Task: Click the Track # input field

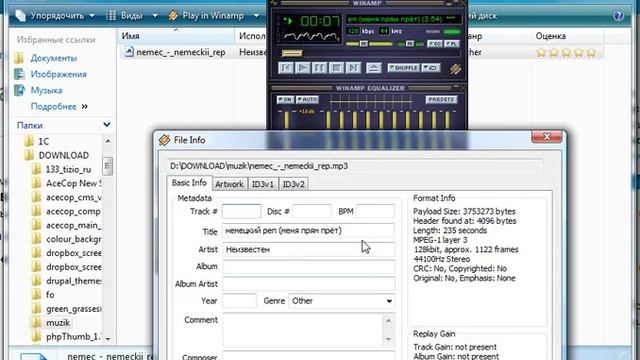Action: coord(241,211)
